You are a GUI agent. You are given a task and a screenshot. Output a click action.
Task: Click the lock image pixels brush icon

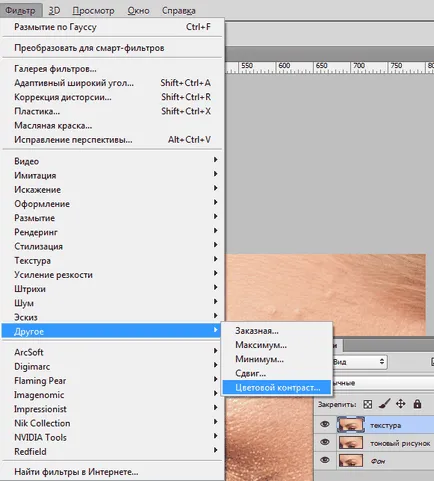tap(384, 404)
